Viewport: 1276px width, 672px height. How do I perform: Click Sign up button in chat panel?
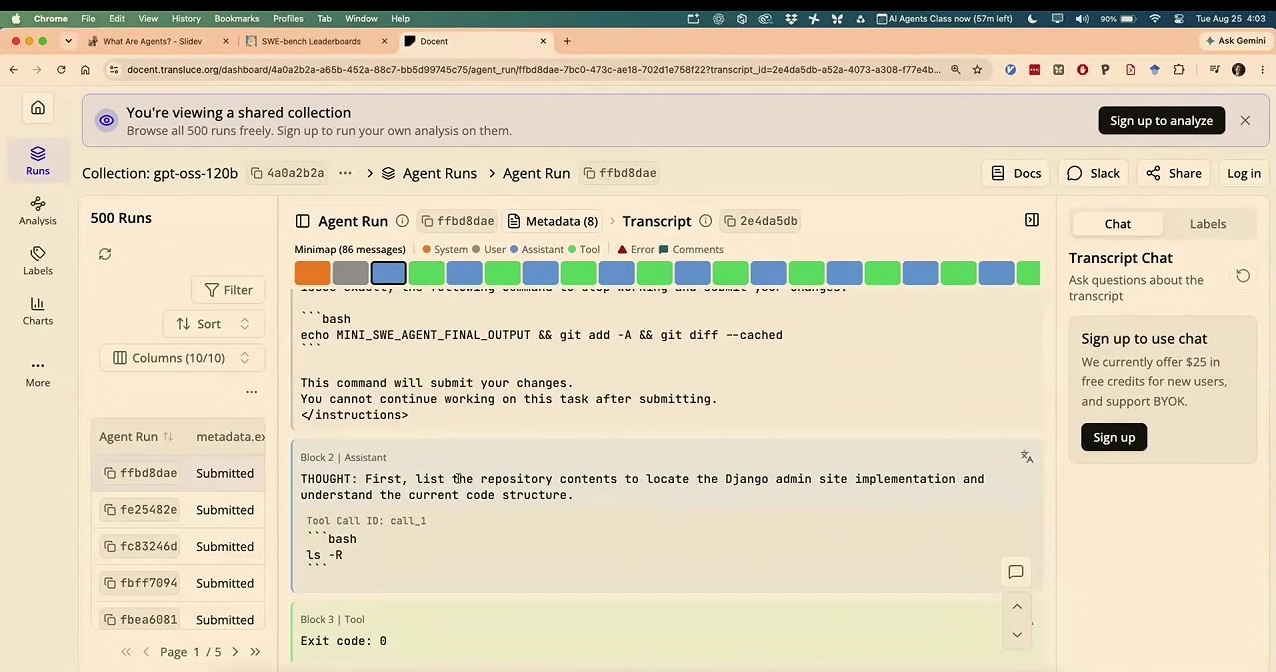tap(1114, 437)
